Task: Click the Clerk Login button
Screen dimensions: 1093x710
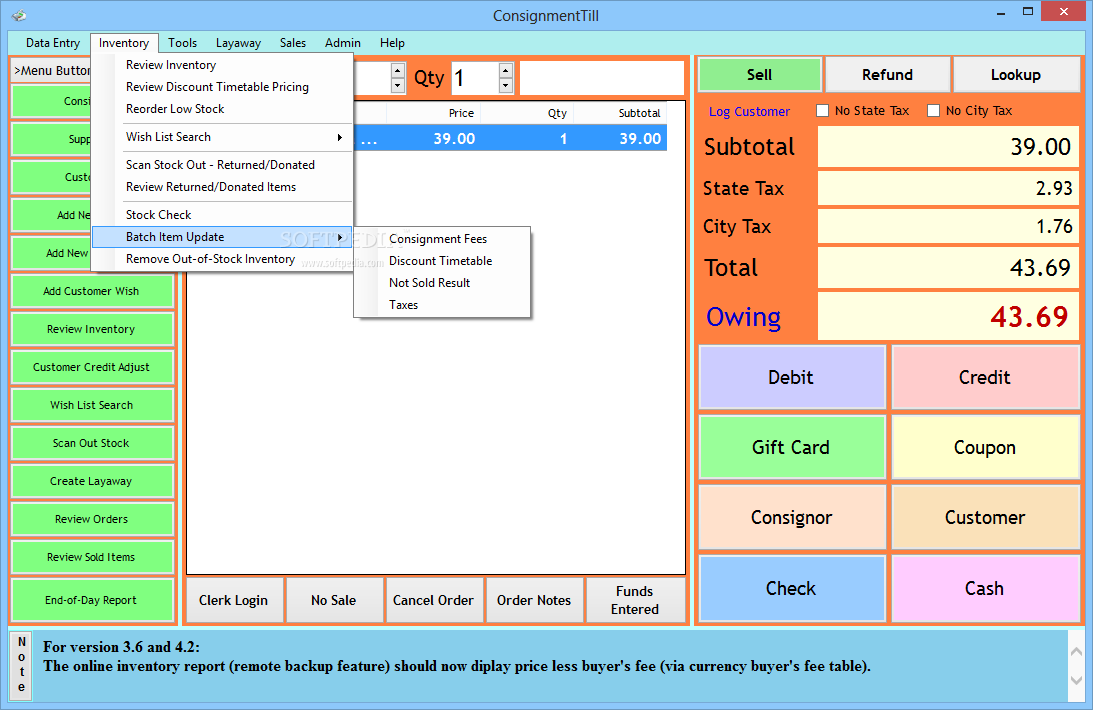Action: pos(234,600)
